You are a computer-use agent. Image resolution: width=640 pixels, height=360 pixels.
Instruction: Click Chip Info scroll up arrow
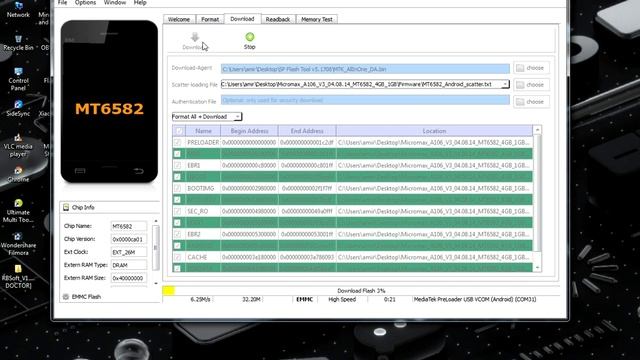point(156,221)
